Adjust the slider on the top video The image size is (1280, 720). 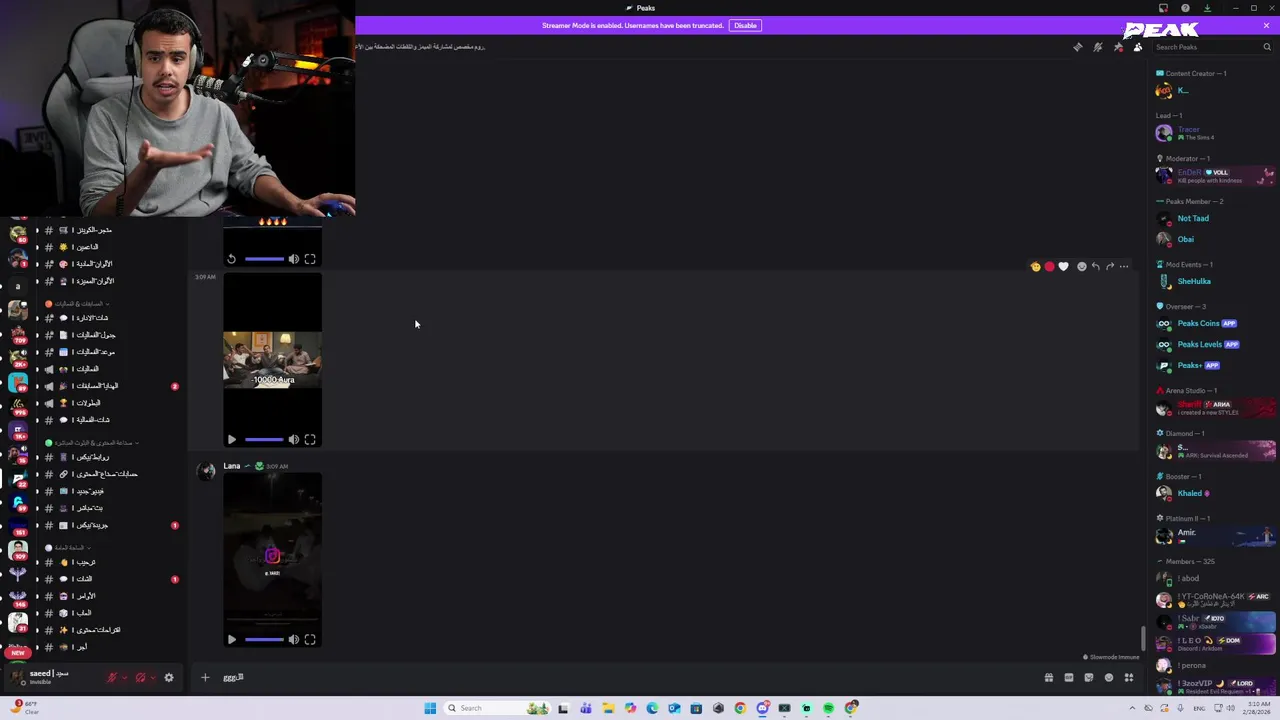264,259
